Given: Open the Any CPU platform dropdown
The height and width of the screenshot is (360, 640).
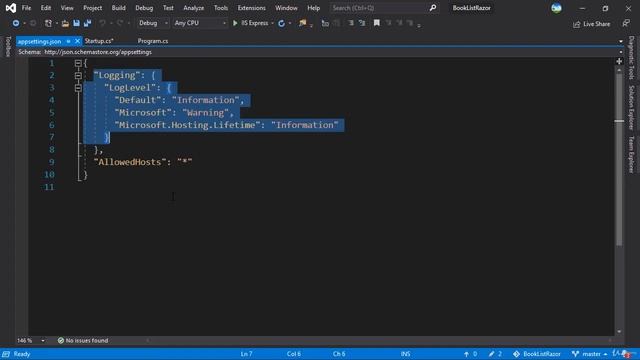Looking at the screenshot, I should point(200,23).
